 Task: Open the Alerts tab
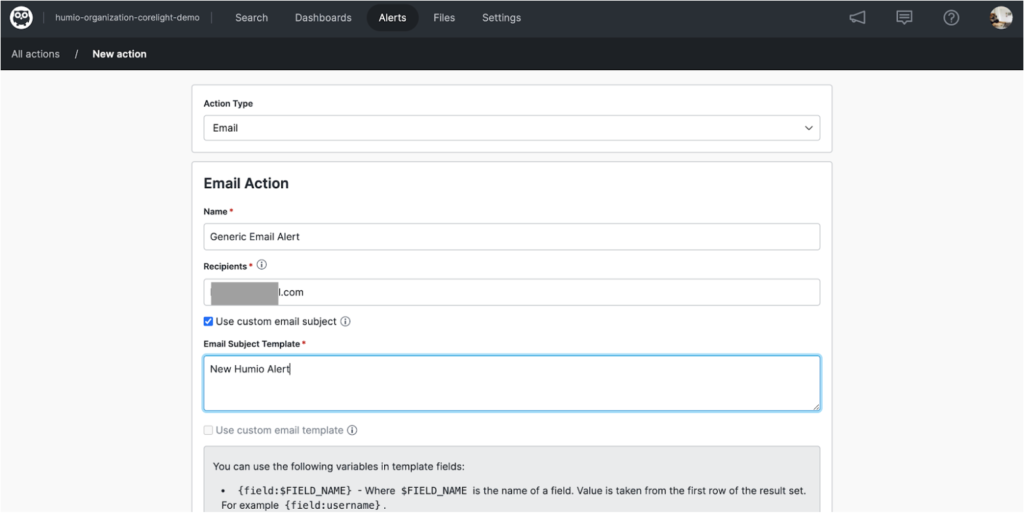(392, 18)
